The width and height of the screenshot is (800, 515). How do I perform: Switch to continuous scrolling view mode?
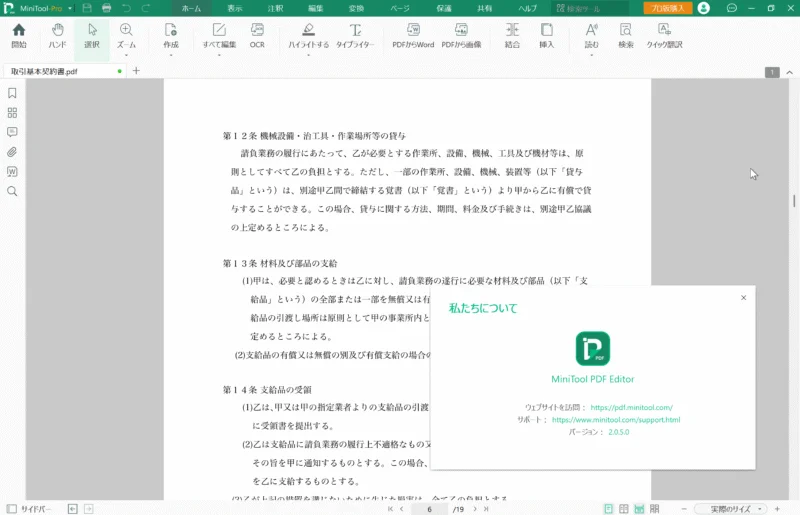coord(639,509)
